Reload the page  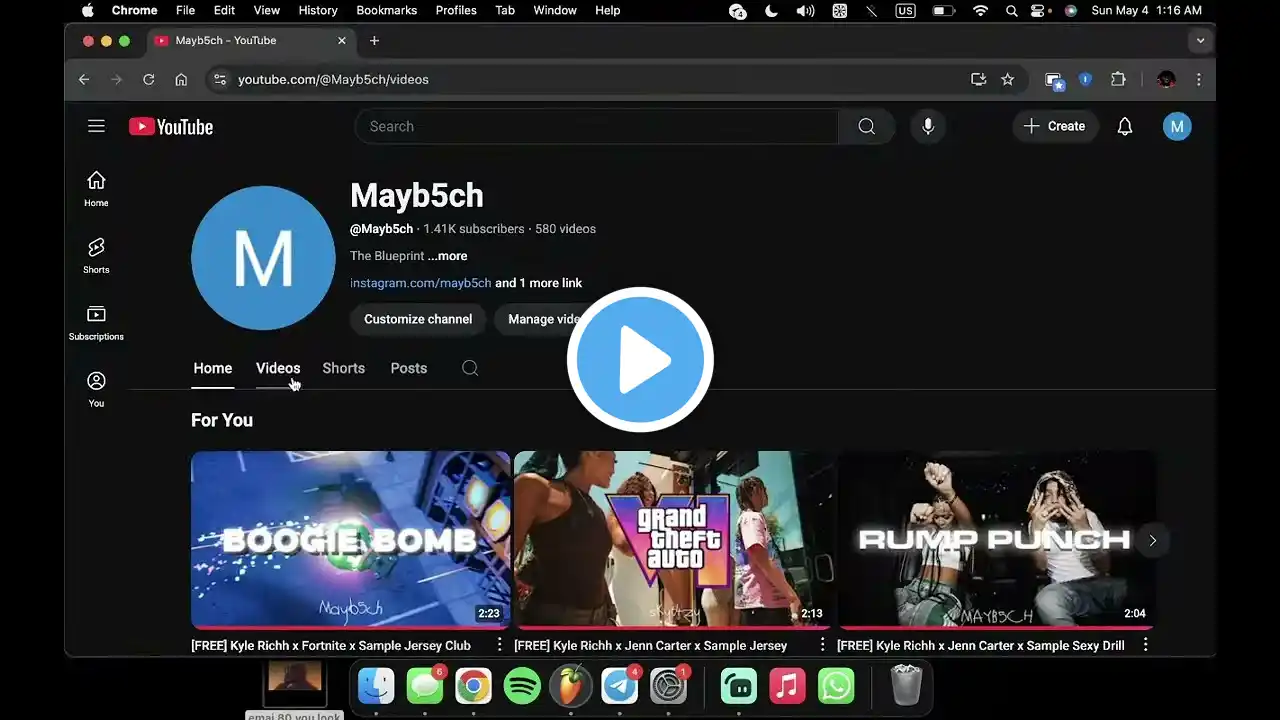pyautogui.click(x=149, y=80)
